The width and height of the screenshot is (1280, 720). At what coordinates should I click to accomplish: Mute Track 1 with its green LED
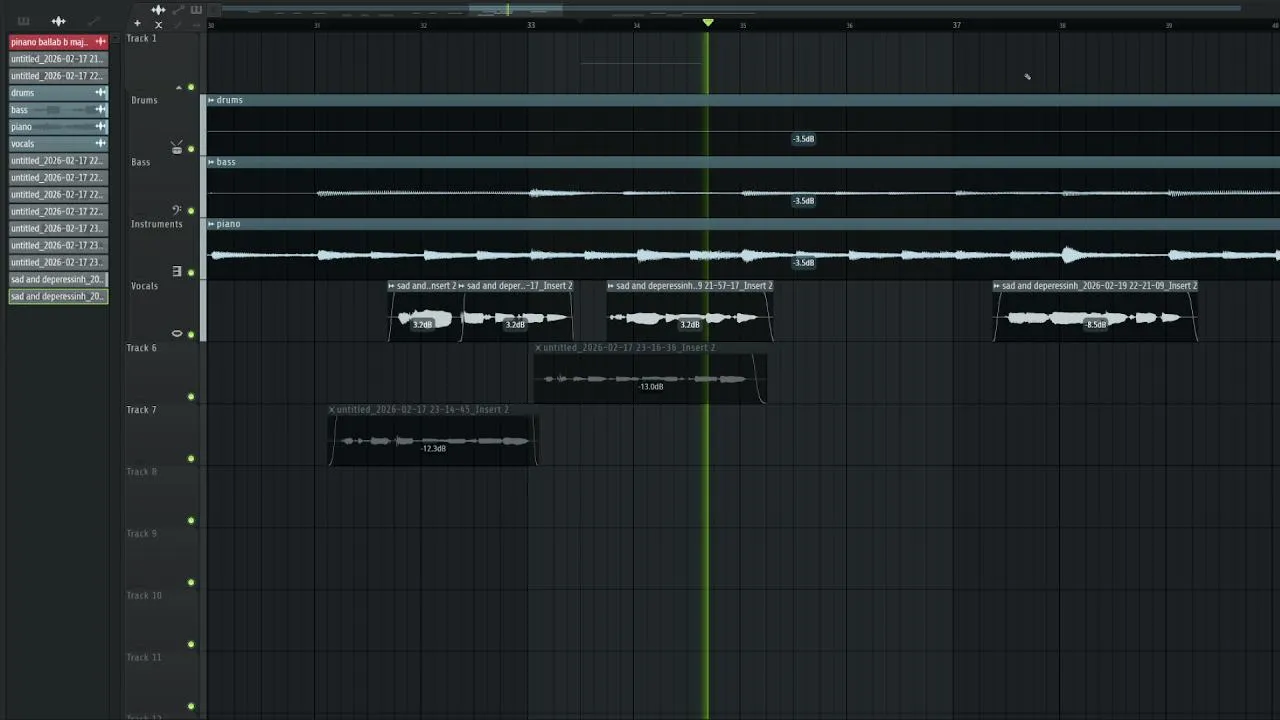(191, 87)
